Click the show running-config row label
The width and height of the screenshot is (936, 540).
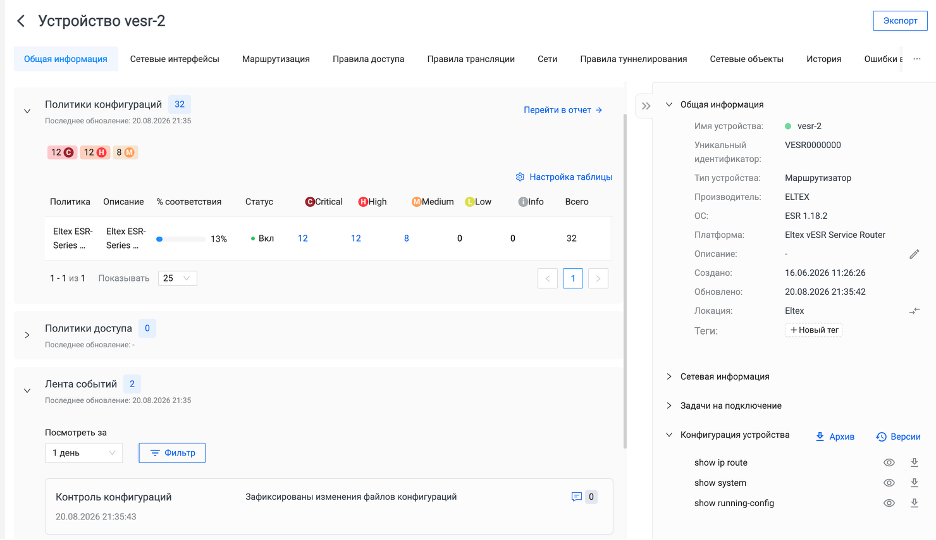[734, 503]
